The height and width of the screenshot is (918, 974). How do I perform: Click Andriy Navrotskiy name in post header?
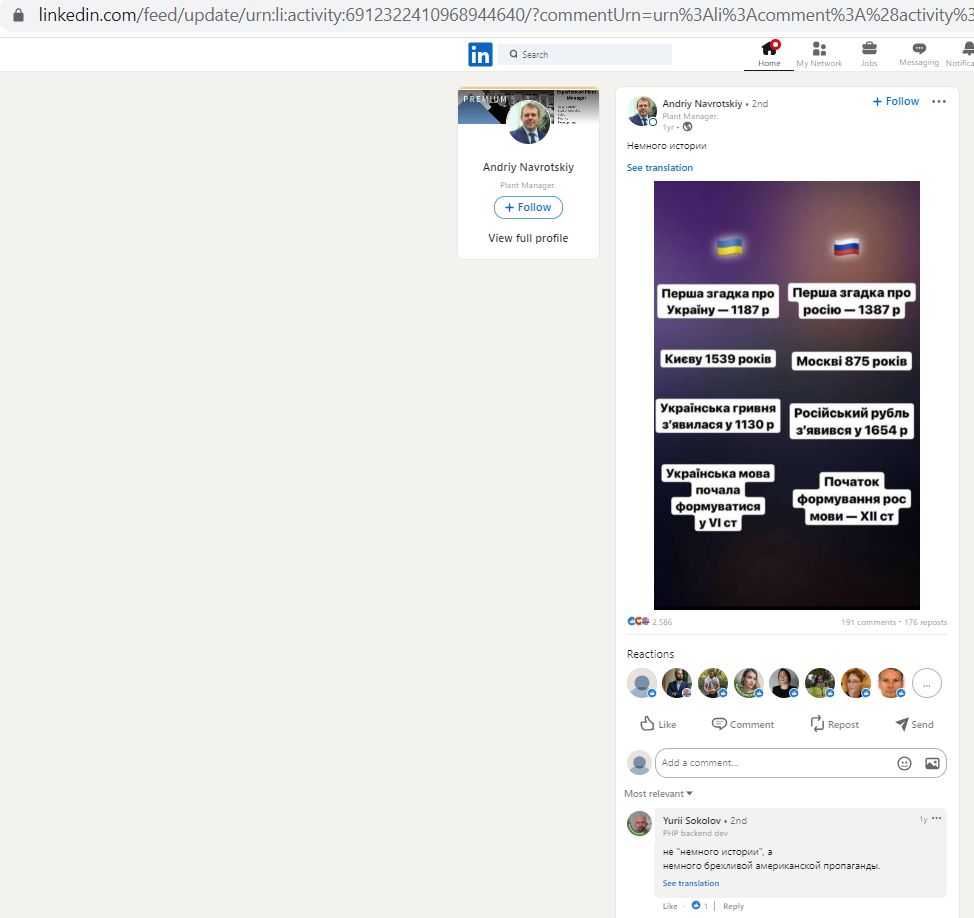(702, 104)
